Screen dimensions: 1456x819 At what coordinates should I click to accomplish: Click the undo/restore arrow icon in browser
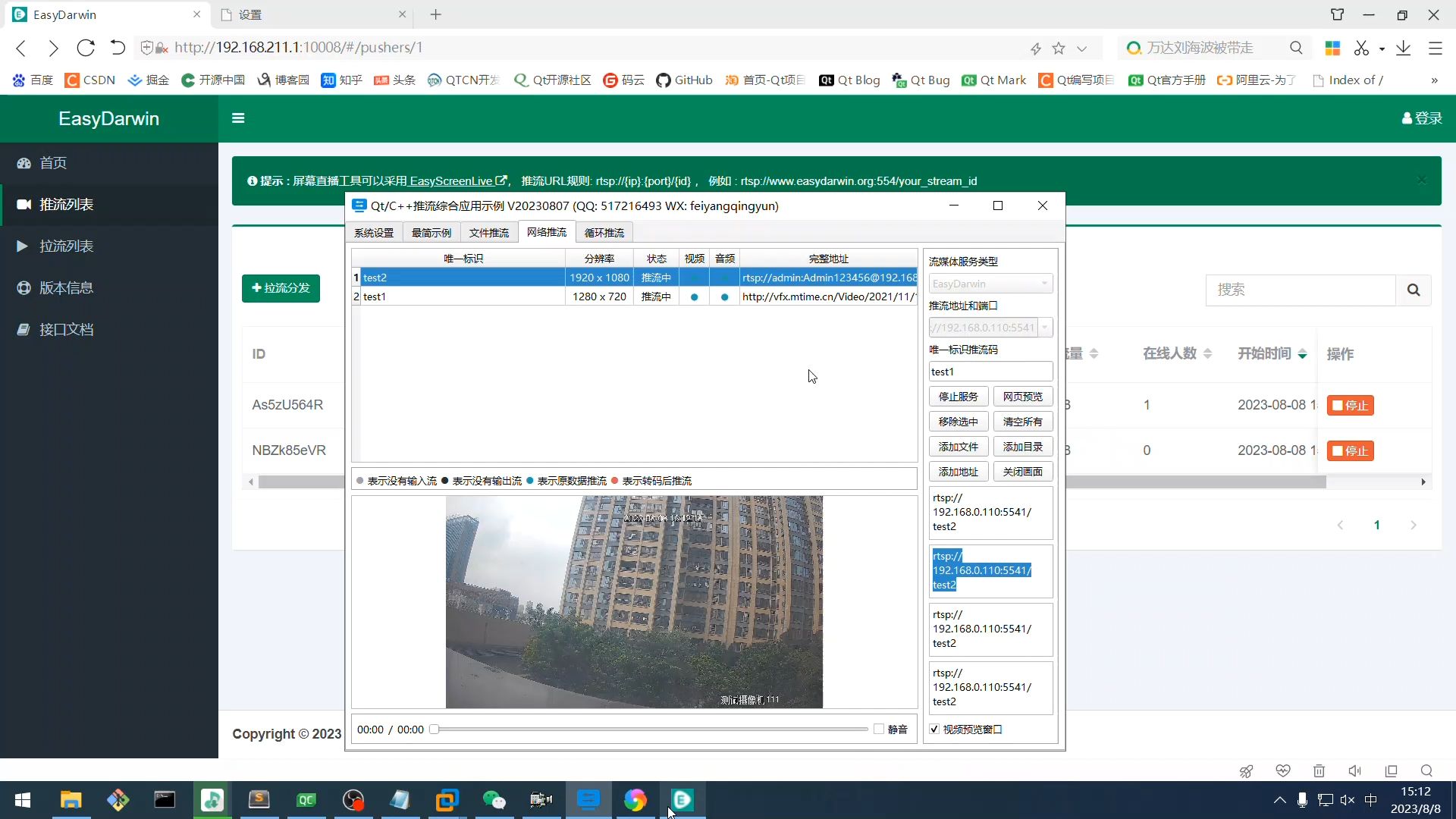click(x=118, y=48)
